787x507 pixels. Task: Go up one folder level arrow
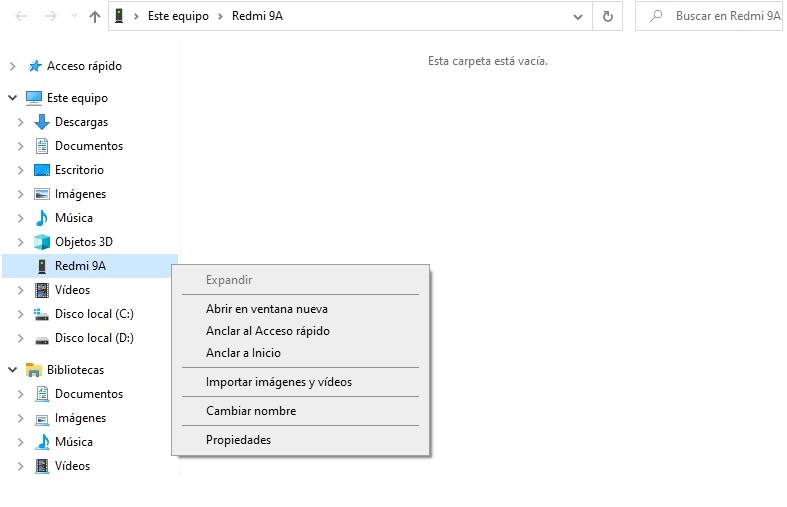(94, 17)
